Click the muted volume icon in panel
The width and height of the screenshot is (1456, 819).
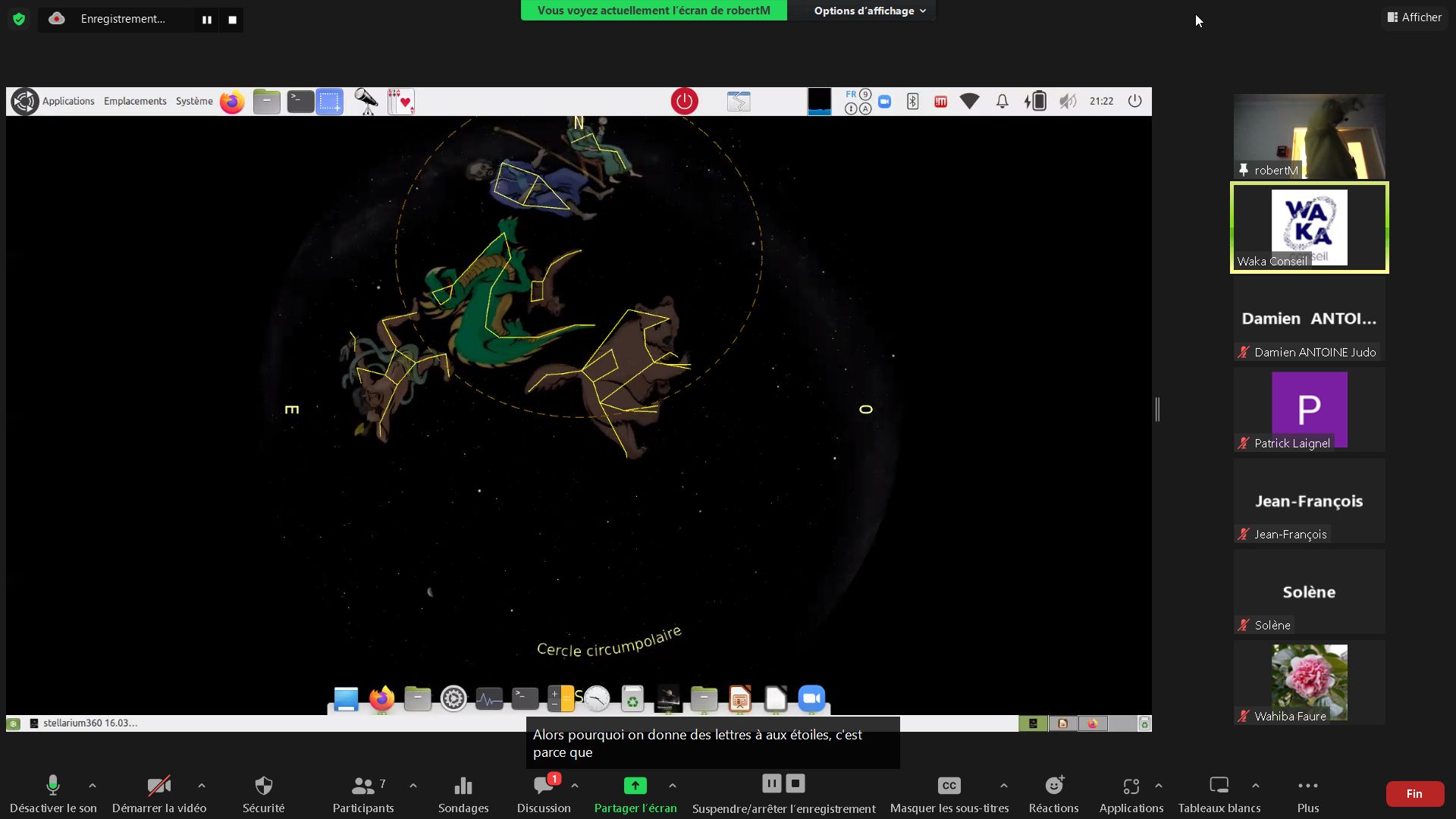tap(1068, 101)
